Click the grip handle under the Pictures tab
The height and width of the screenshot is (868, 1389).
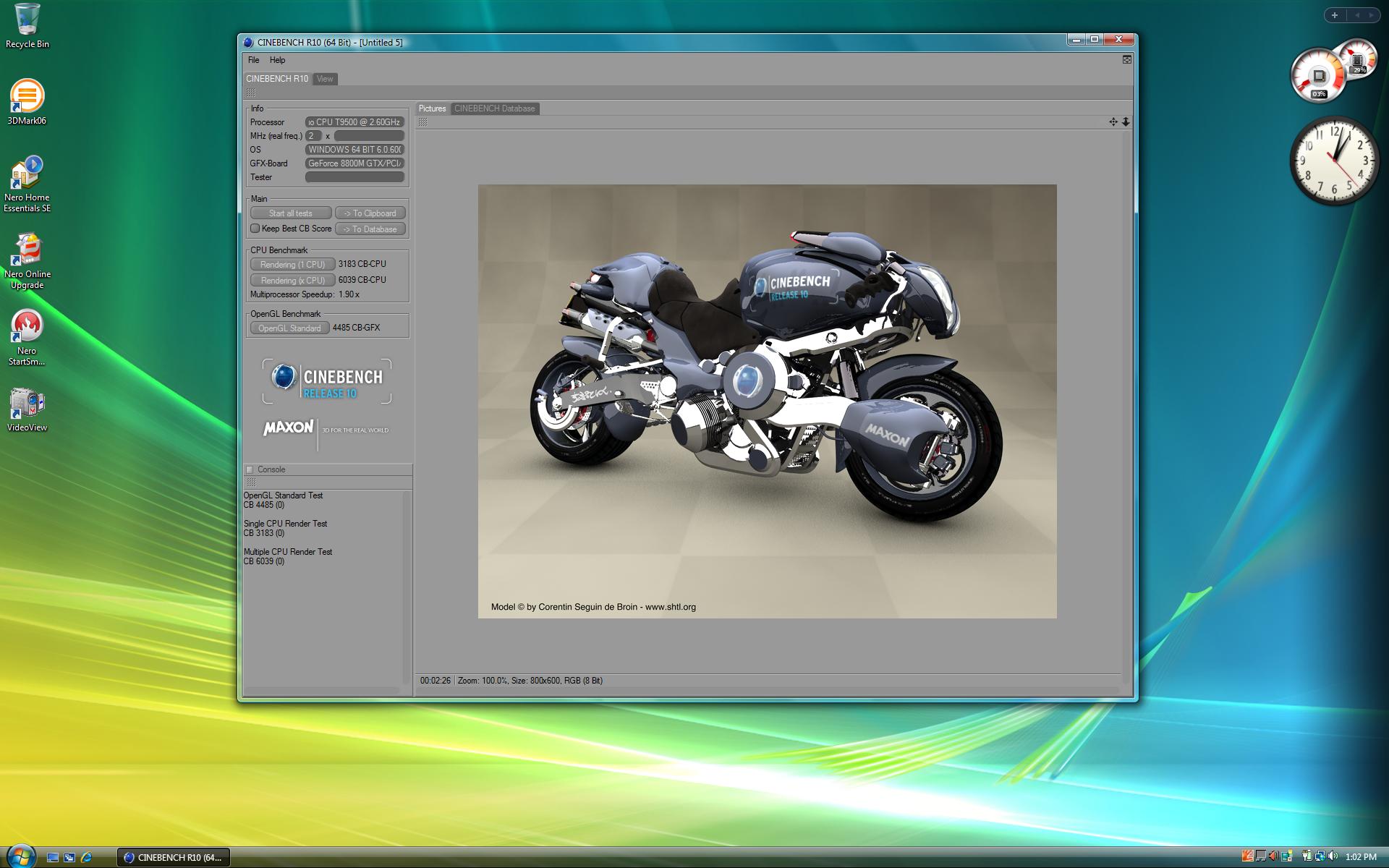click(423, 122)
